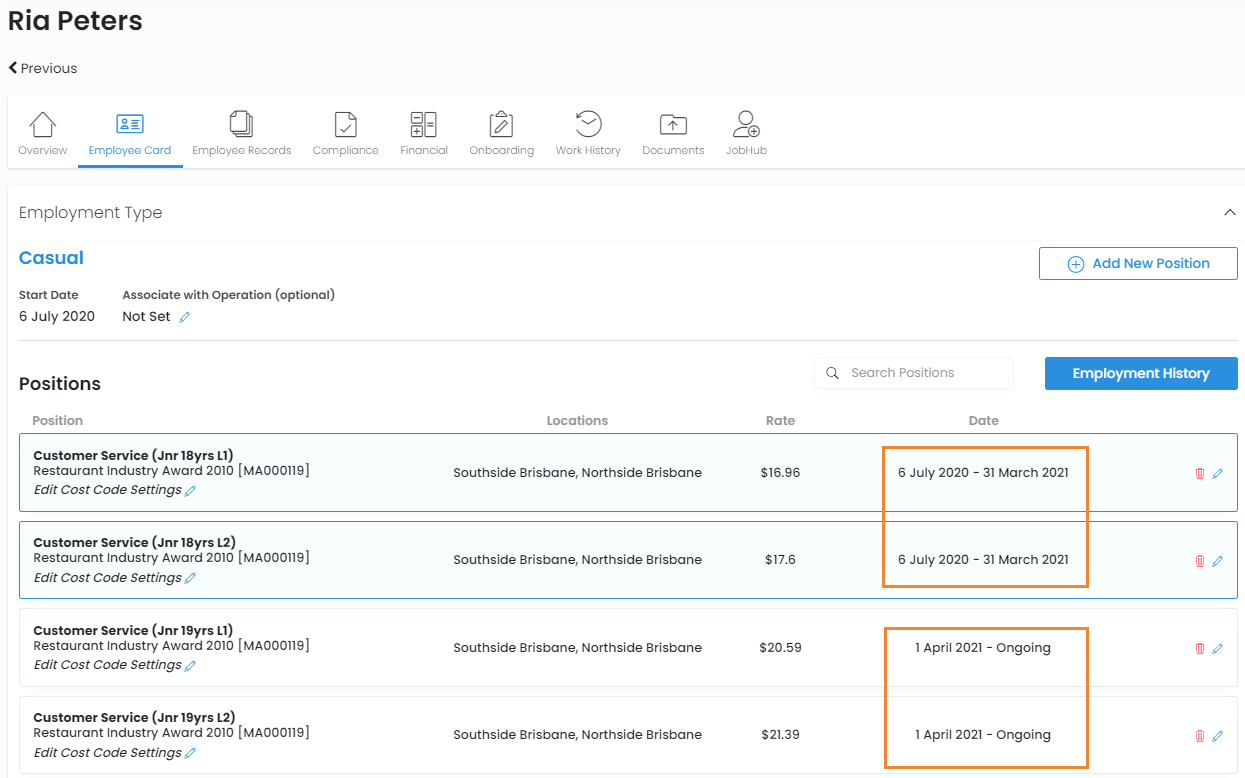The image size is (1245, 778).
Task: Open the Overview home icon tab
Action: point(42,133)
